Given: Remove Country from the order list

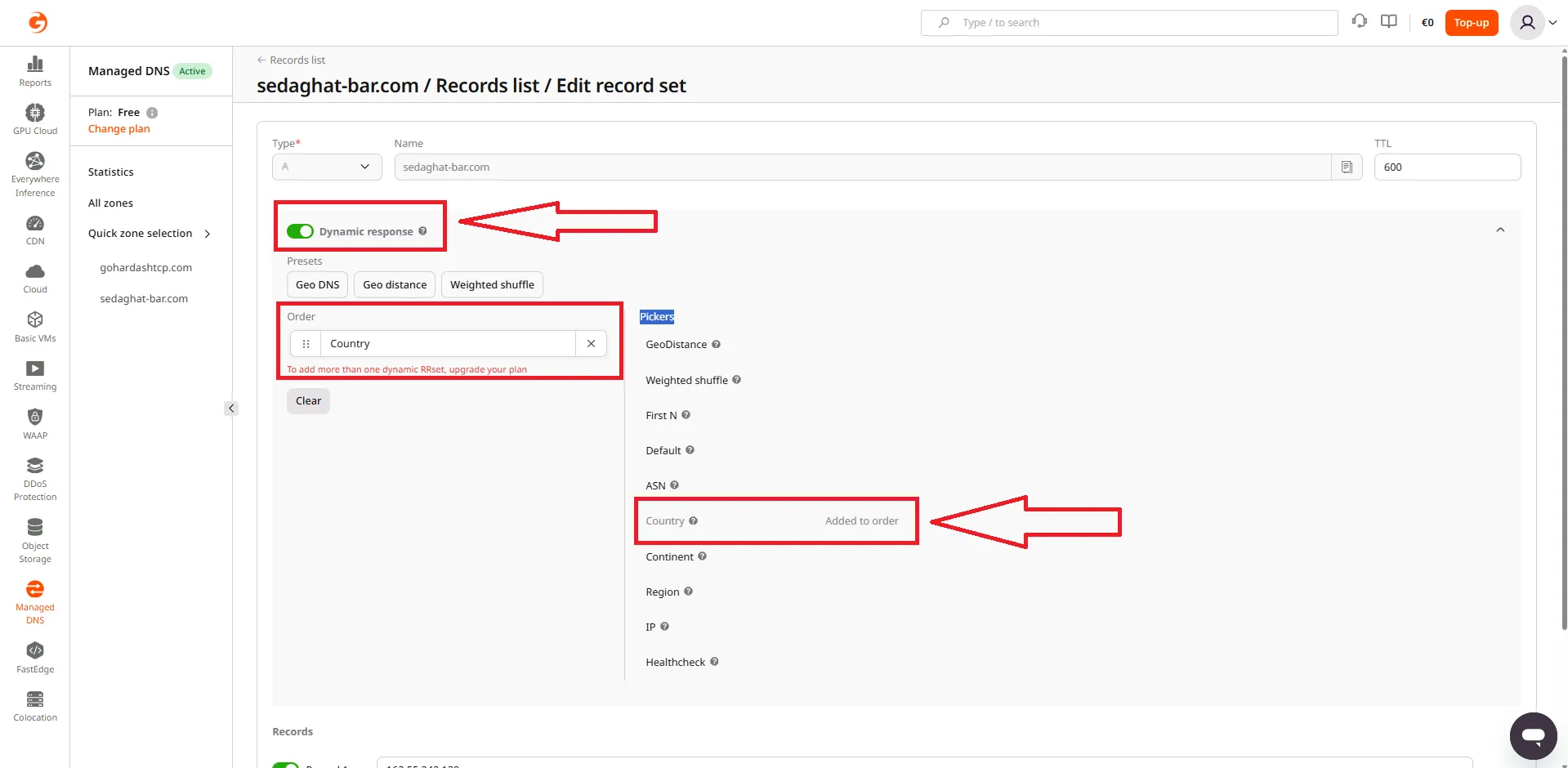Looking at the screenshot, I should point(591,344).
